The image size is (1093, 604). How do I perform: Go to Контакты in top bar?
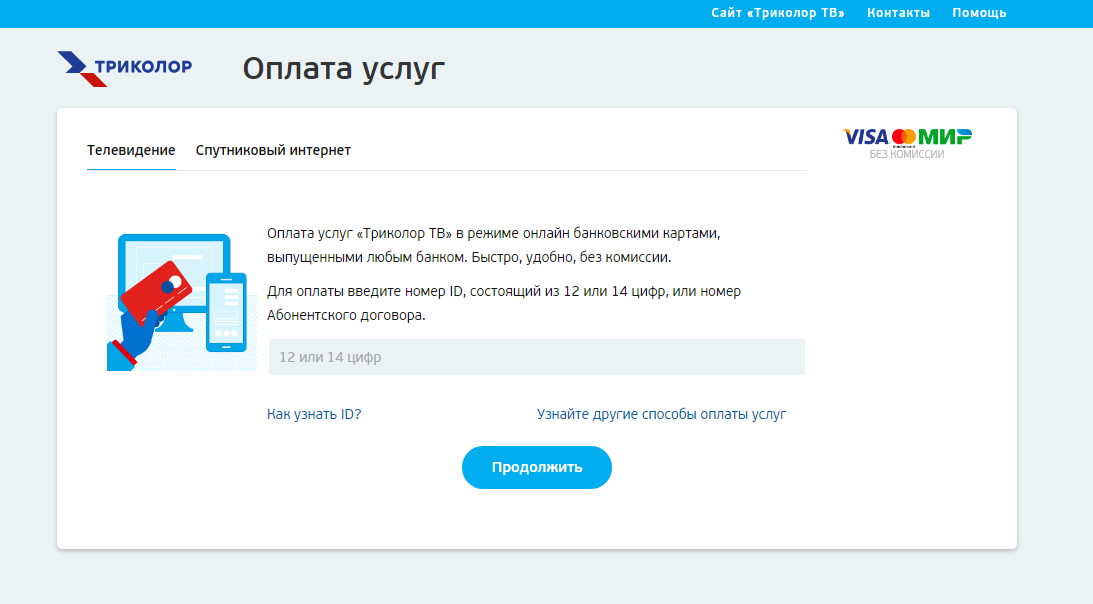898,13
